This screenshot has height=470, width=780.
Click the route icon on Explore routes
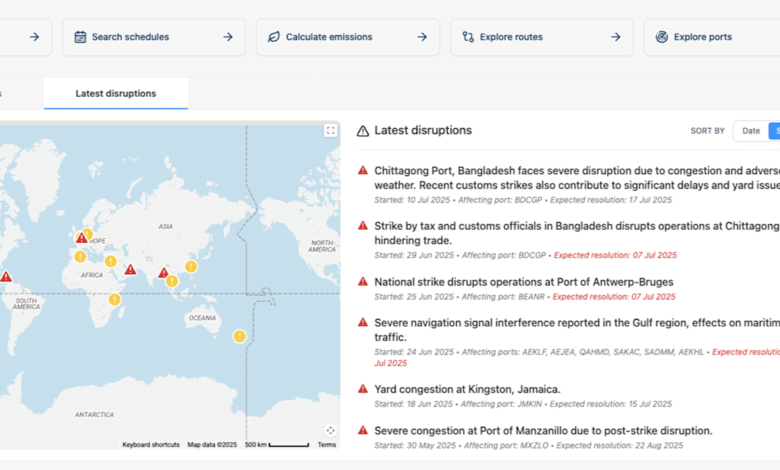click(468, 37)
